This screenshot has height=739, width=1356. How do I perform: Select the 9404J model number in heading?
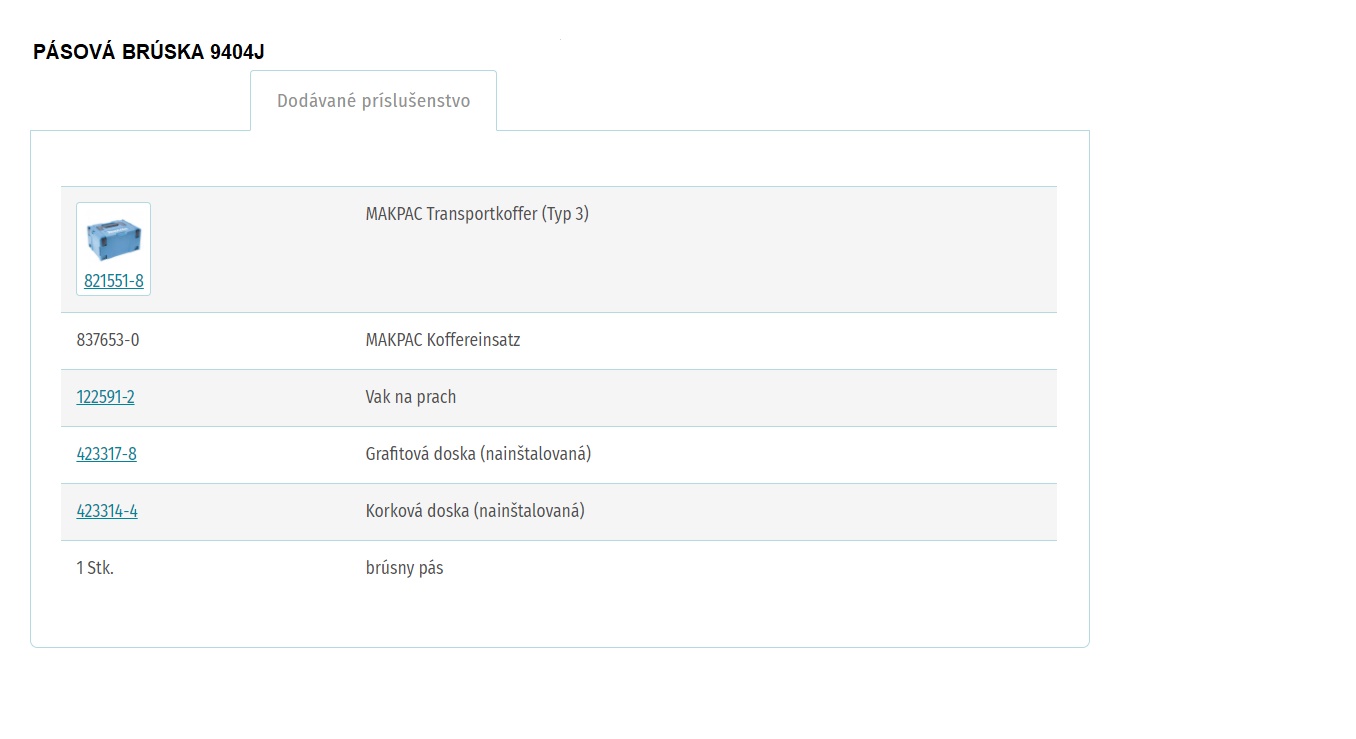(238, 52)
